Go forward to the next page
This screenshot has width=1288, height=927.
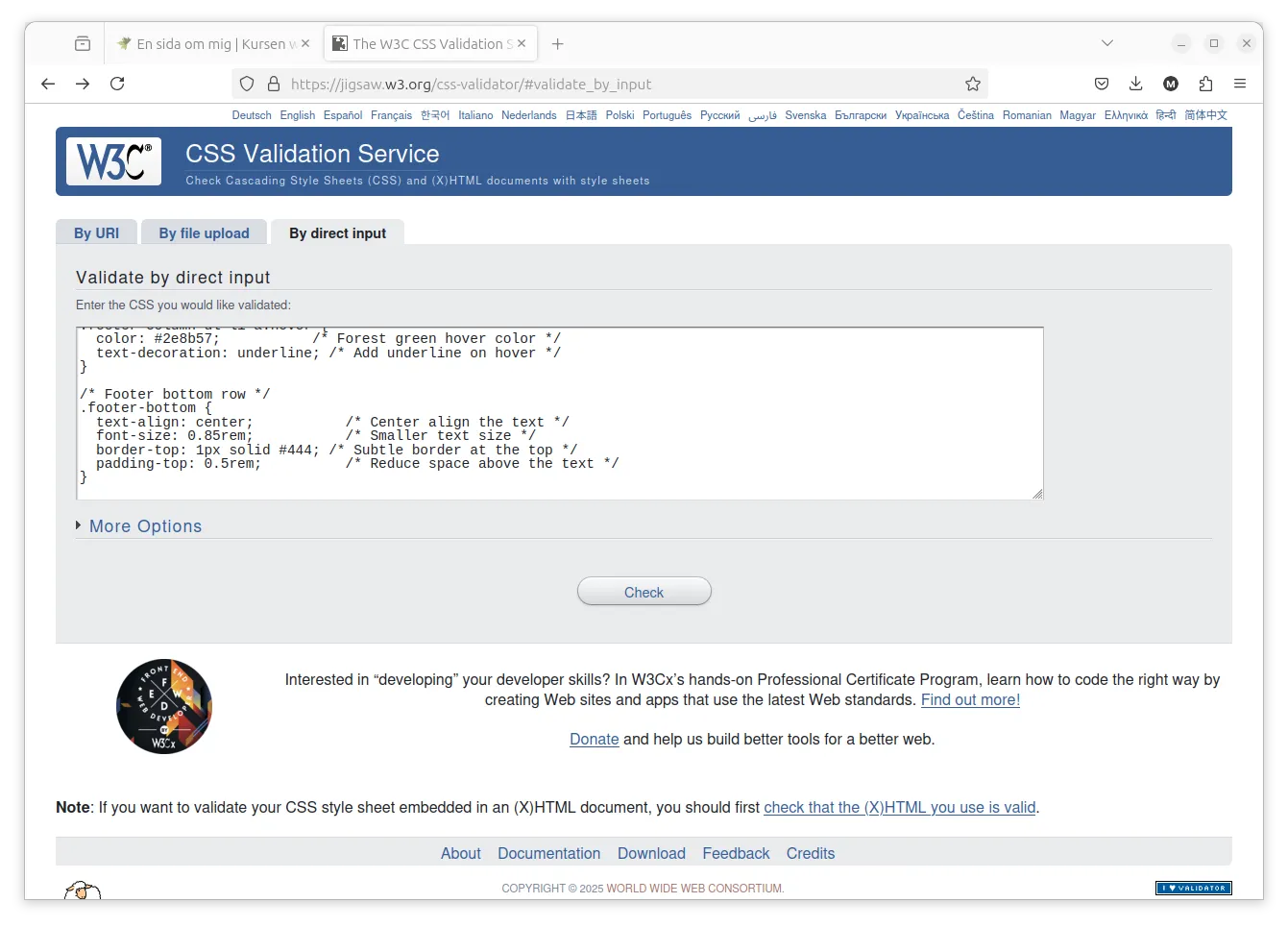tap(83, 84)
